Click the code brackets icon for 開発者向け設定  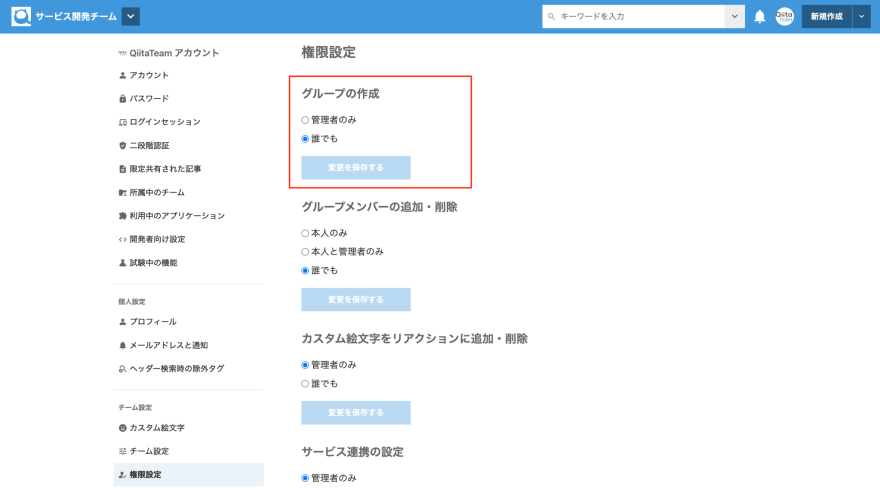pyautogui.click(x=122, y=239)
